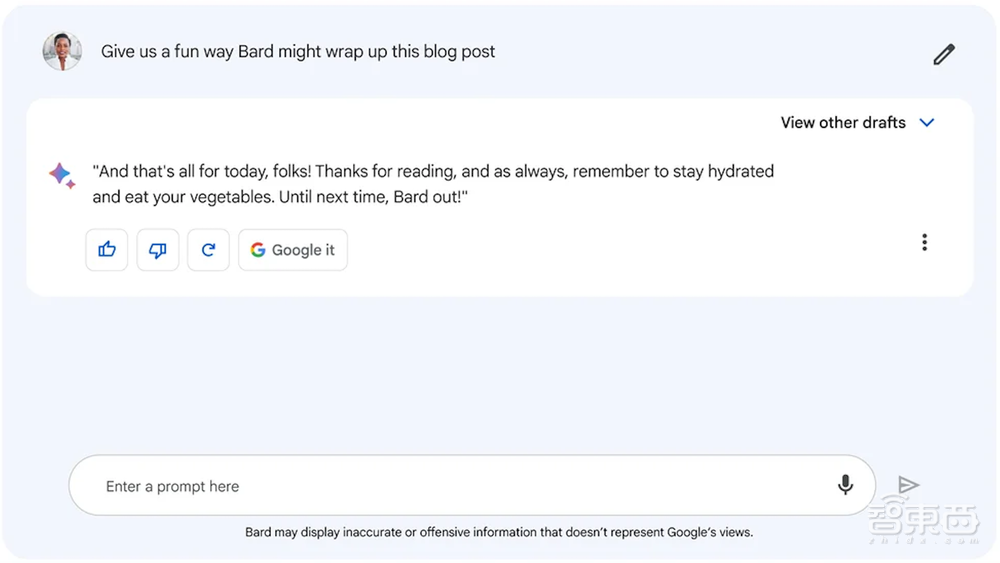Focus the "Enter a prompt here" field
This screenshot has width=1000, height=563.
(450, 486)
